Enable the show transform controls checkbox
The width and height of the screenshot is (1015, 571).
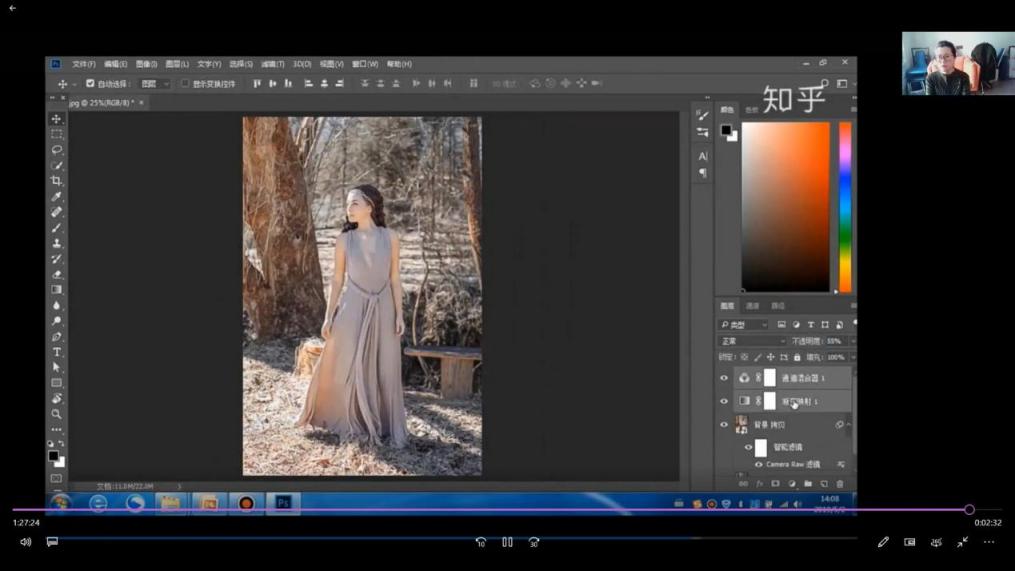[x=185, y=84]
